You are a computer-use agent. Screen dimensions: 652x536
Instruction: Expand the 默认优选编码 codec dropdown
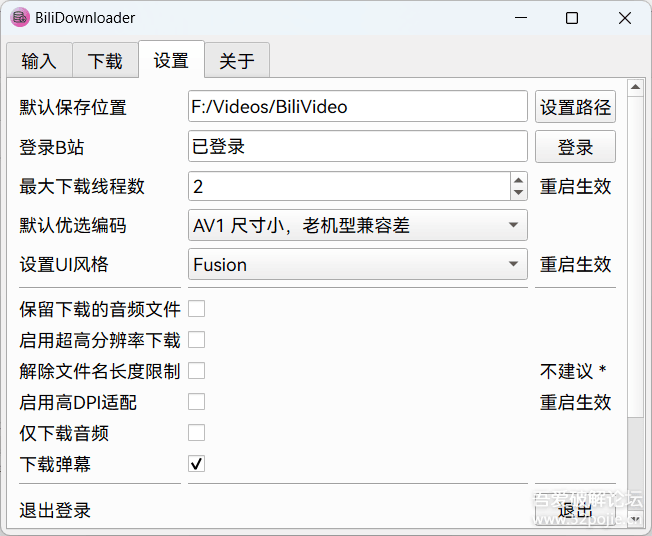coord(357,226)
